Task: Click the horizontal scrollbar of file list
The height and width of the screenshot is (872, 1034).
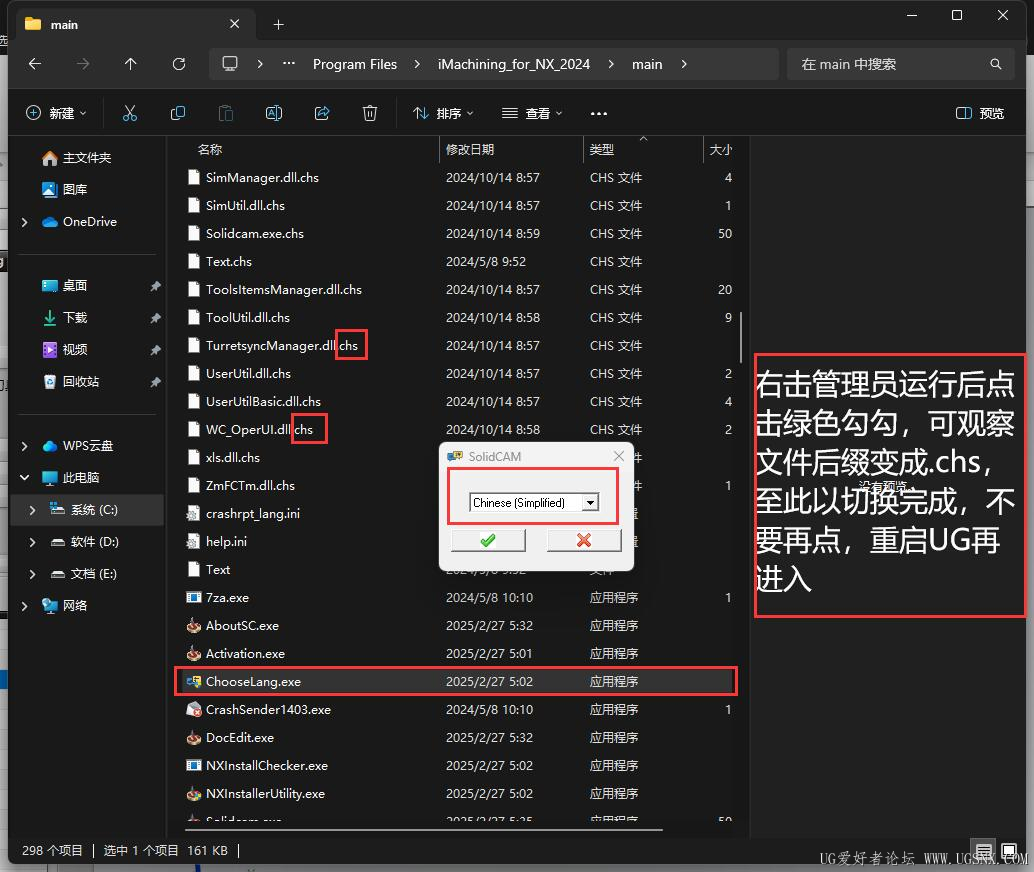Action: coord(425,830)
